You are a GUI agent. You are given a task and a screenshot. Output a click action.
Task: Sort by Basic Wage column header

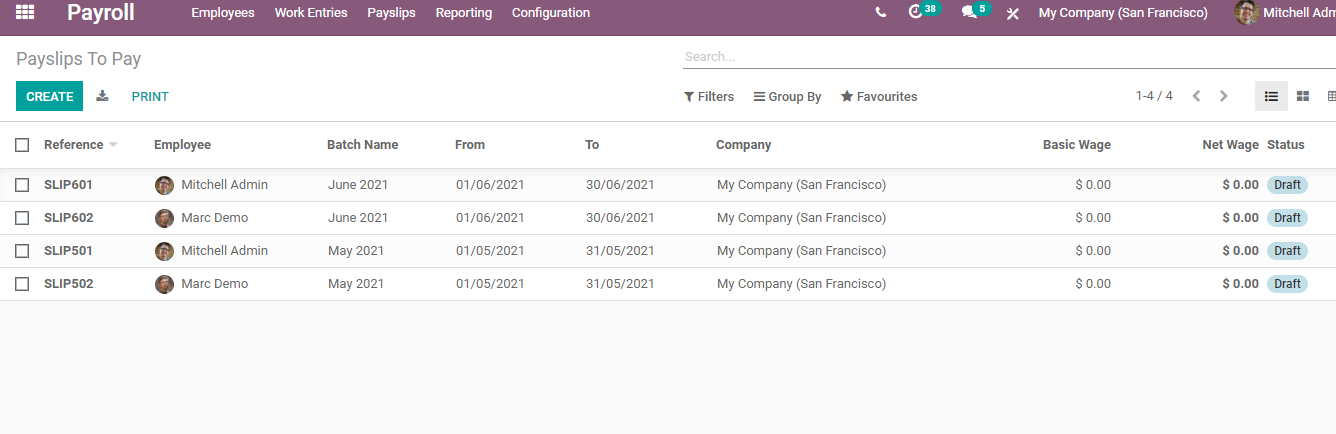click(x=1077, y=145)
